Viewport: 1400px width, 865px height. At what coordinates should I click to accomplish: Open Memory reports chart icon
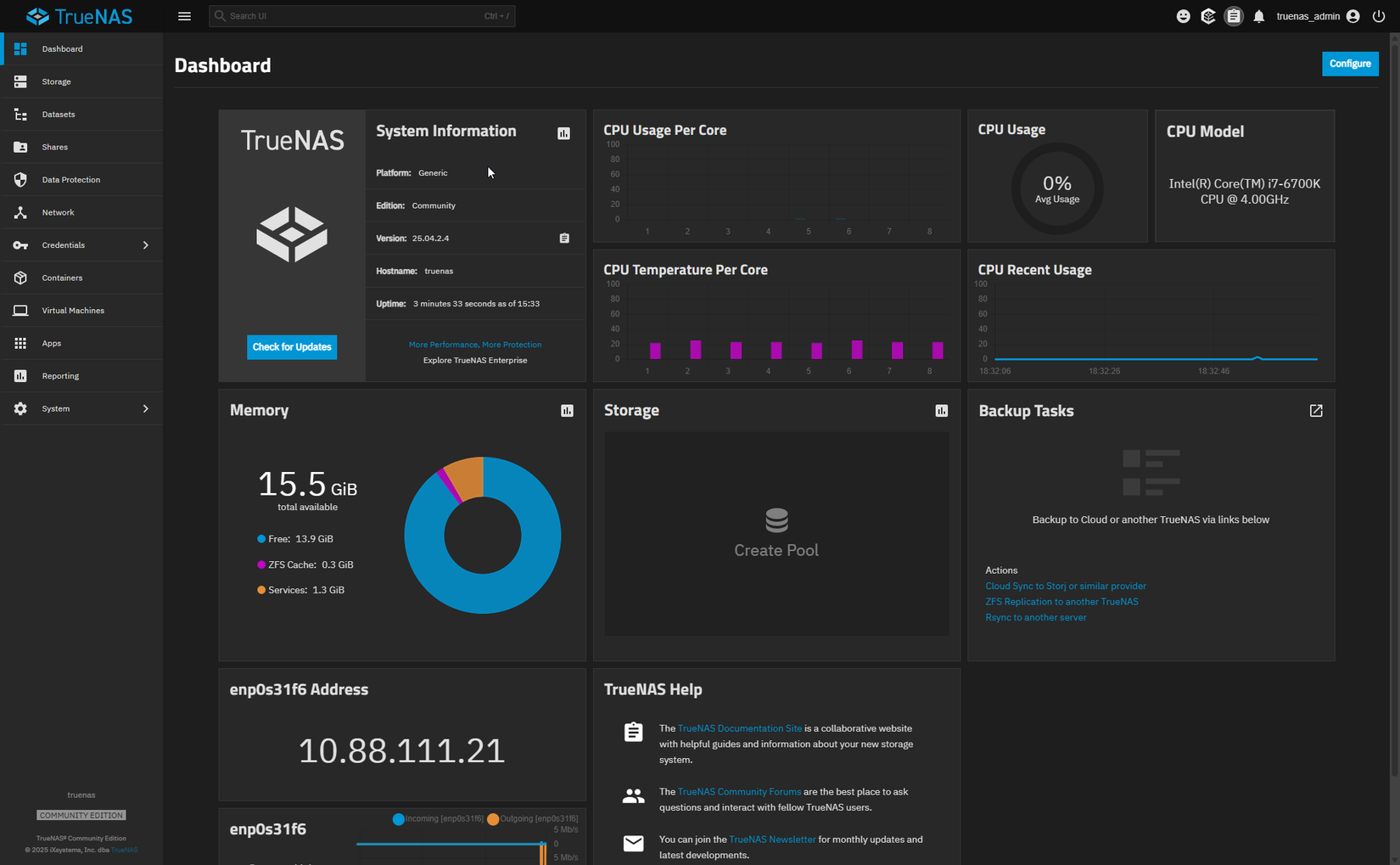coord(567,410)
